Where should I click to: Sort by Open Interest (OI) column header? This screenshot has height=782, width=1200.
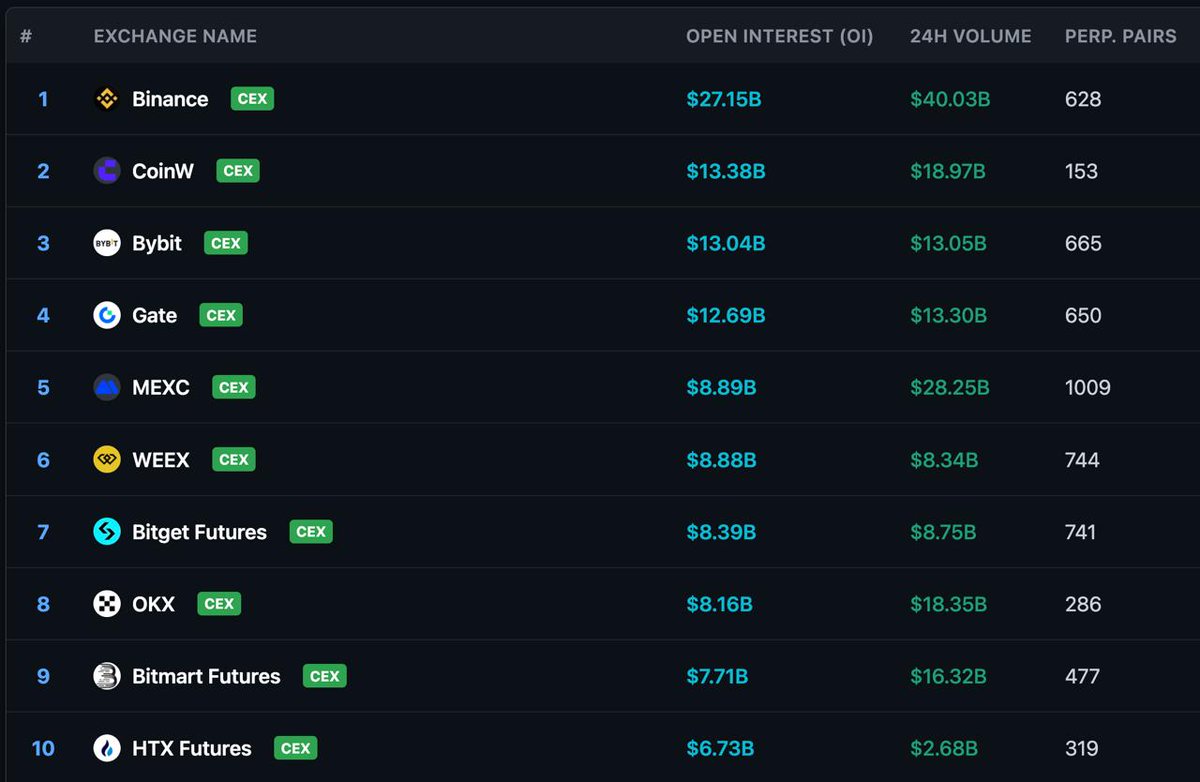(x=780, y=36)
